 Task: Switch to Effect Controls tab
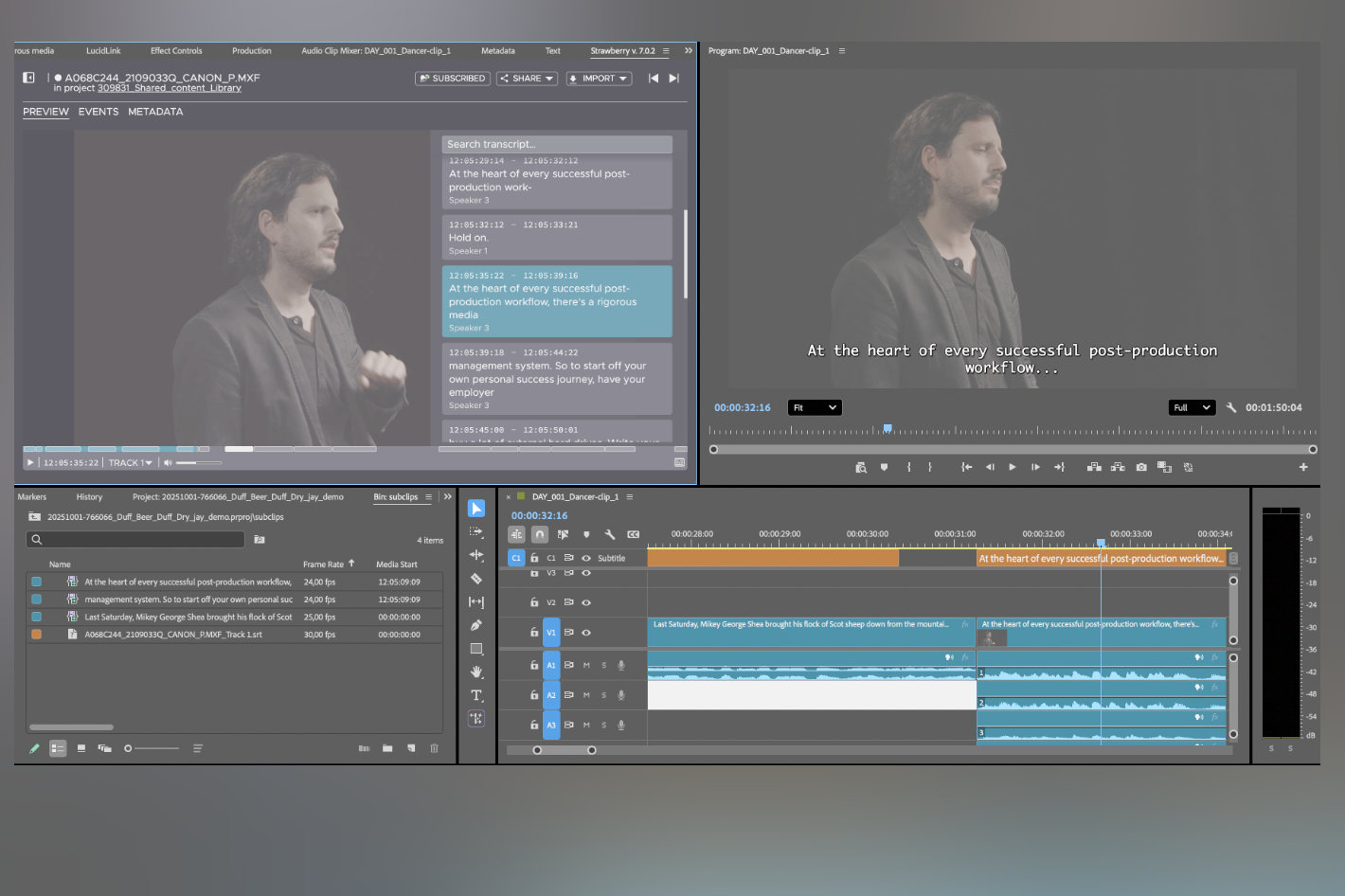click(x=176, y=50)
